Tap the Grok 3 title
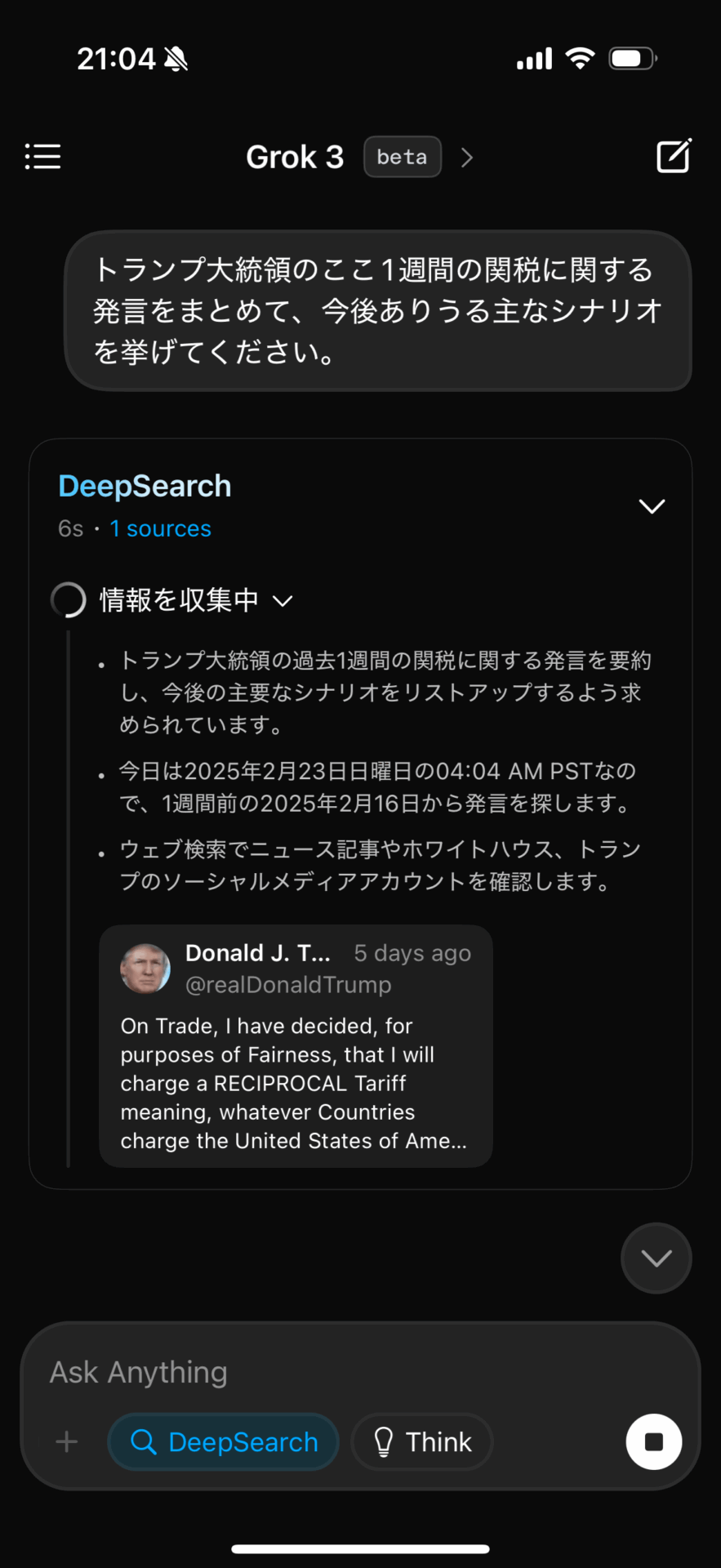The height and width of the screenshot is (1568, 721). 295,157
